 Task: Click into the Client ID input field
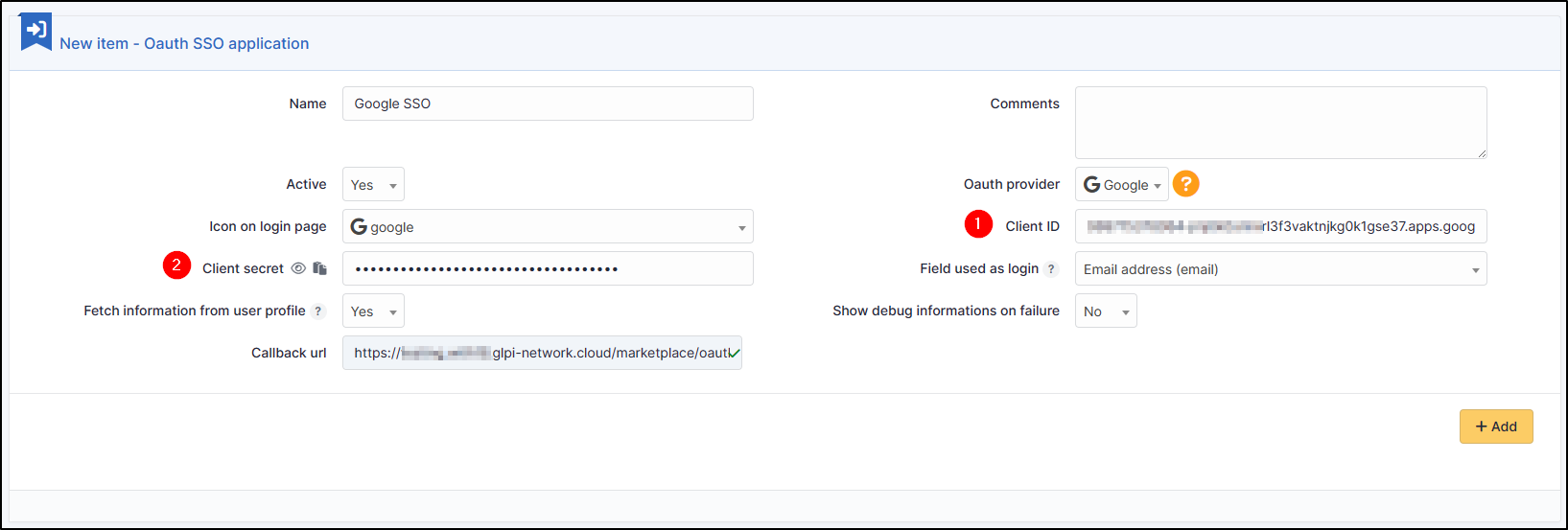(x=1280, y=226)
